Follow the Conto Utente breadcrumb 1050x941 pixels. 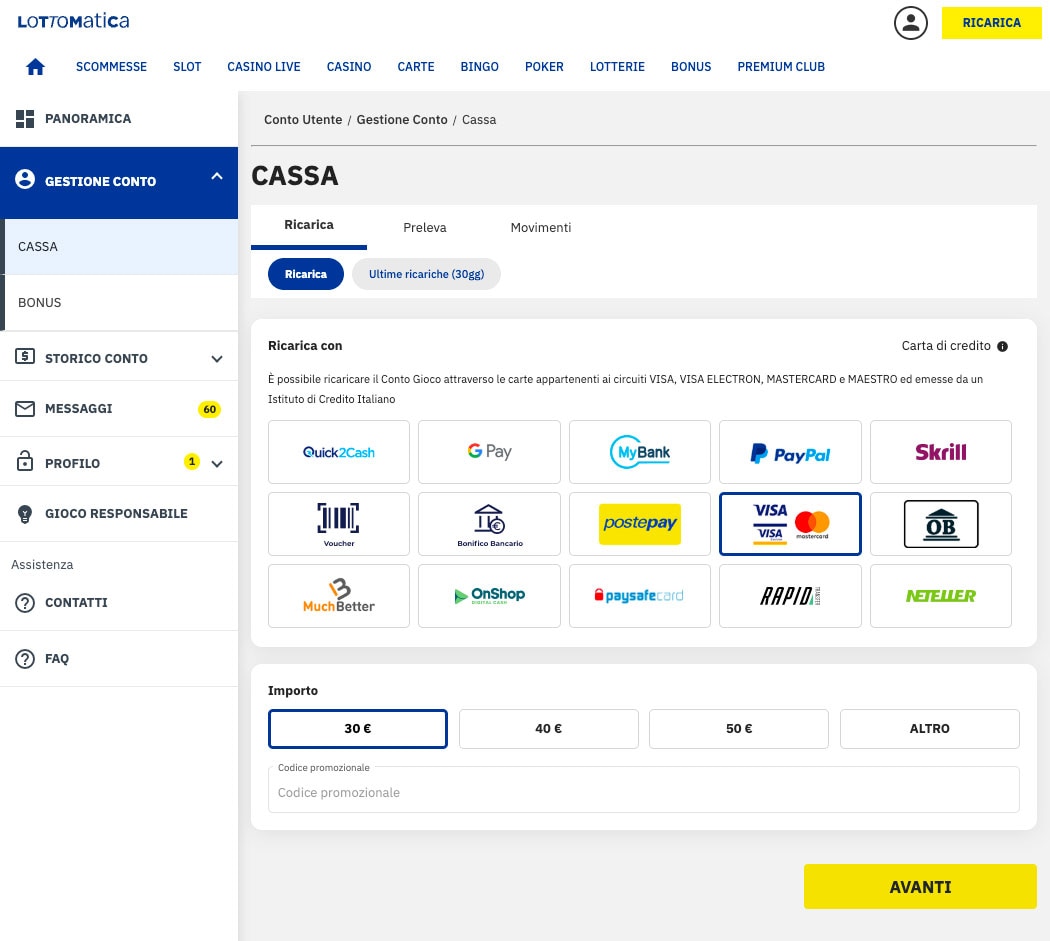(x=303, y=120)
